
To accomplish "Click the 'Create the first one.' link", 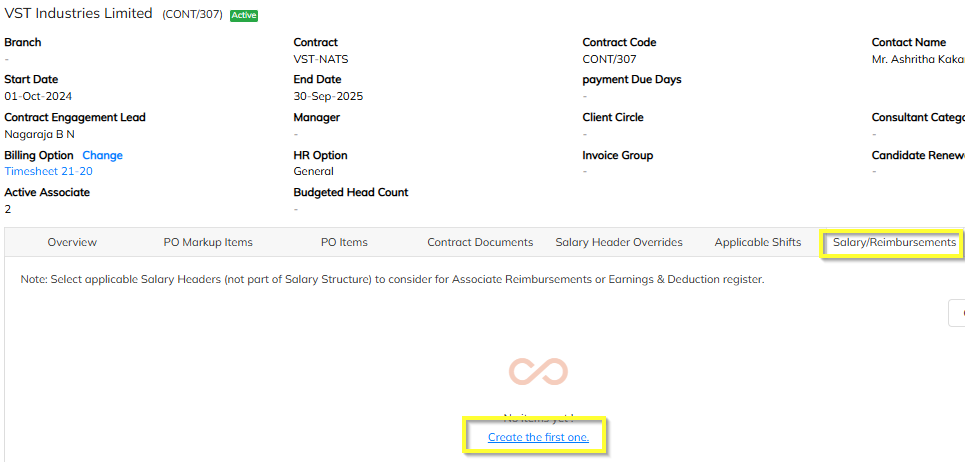I will pos(538,438).
